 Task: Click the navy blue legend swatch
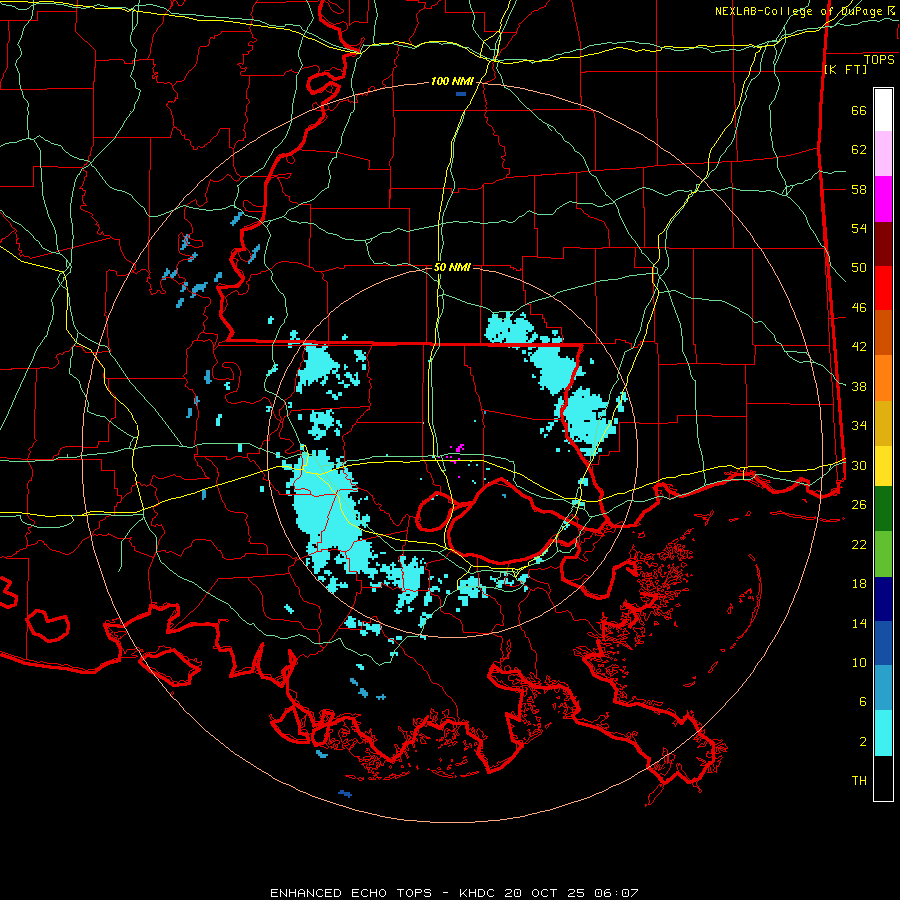pos(883,599)
